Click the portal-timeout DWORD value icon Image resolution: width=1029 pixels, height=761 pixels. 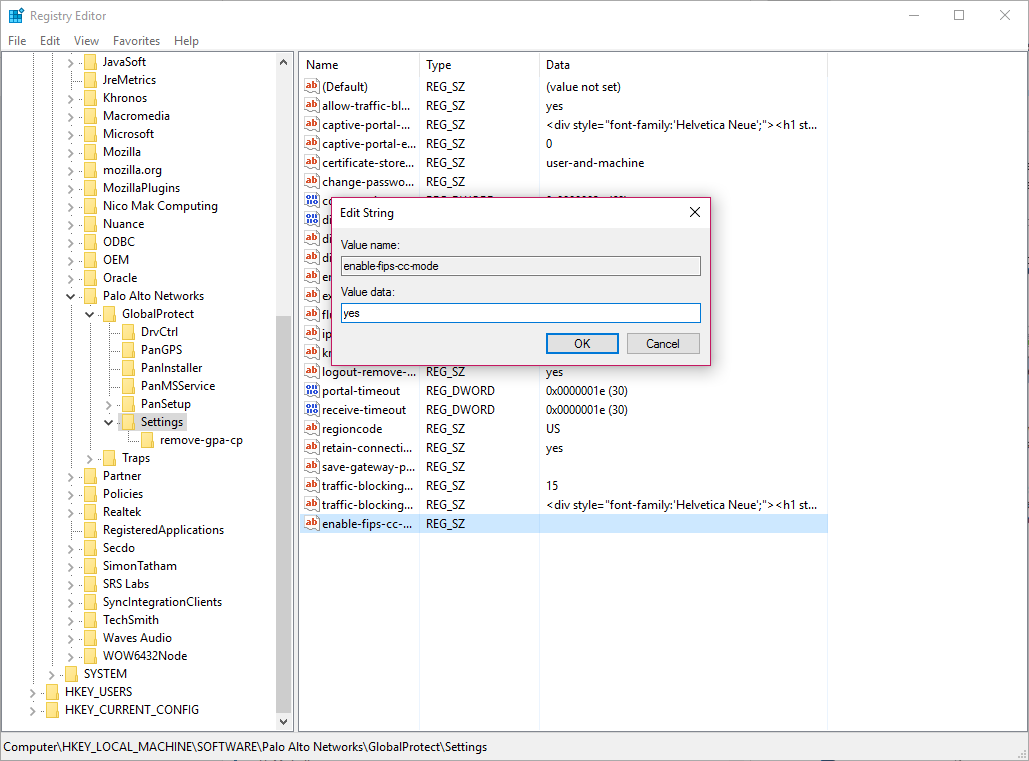[x=311, y=391]
